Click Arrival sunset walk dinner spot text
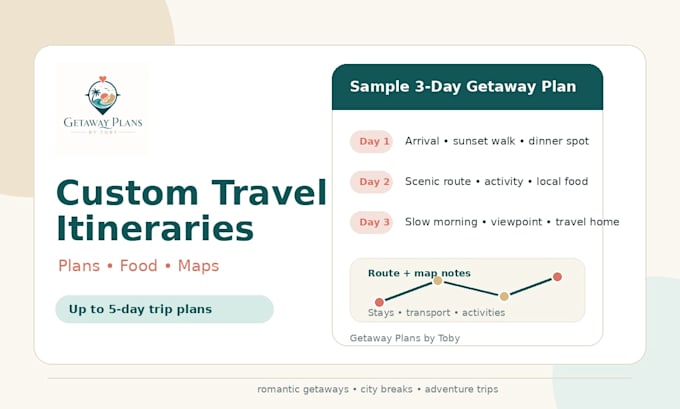Screen dimensions: 680x409 tap(497, 141)
